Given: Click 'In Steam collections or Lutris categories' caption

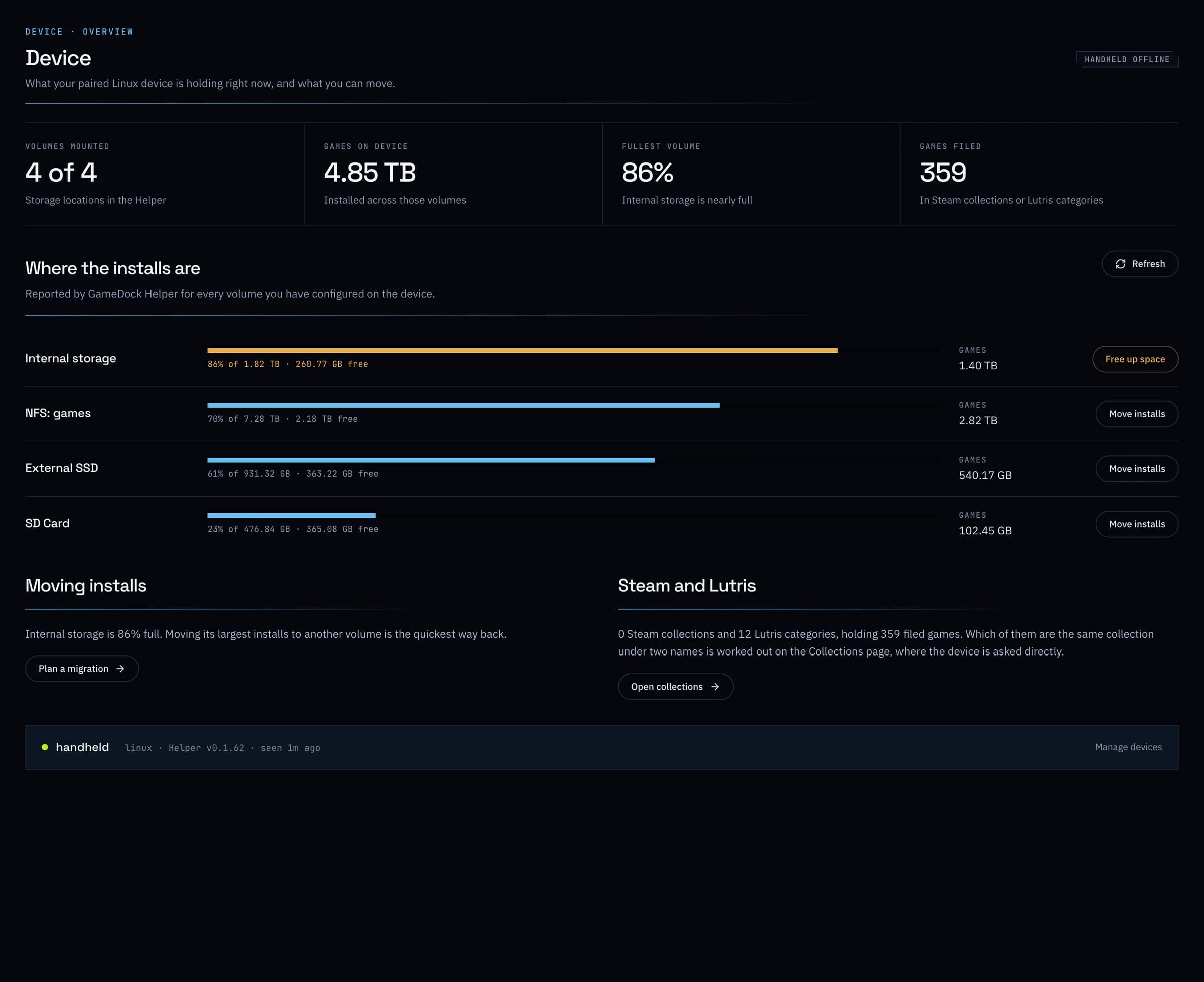Looking at the screenshot, I should tap(1011, 200).
